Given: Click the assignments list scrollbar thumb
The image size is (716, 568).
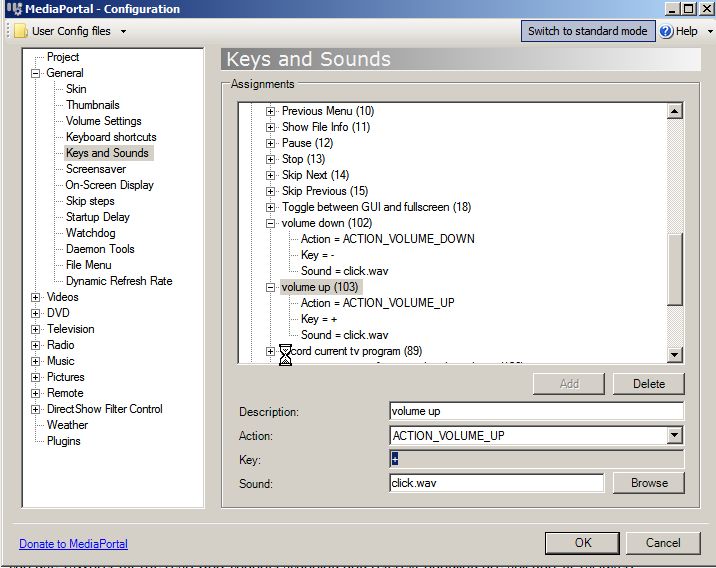Looking at the screenshot, I should click(x=674, y=269).
